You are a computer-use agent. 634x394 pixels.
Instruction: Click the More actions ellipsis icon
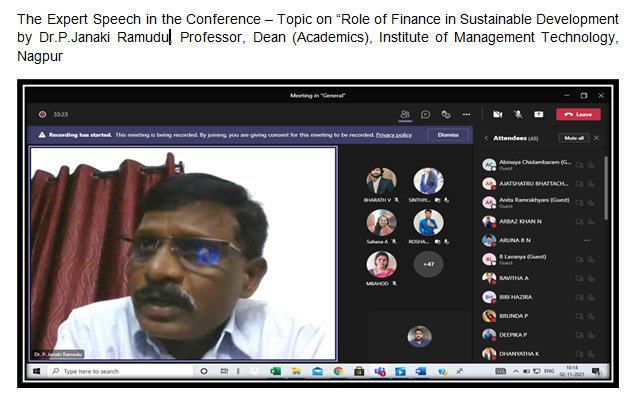coord(467,114)
